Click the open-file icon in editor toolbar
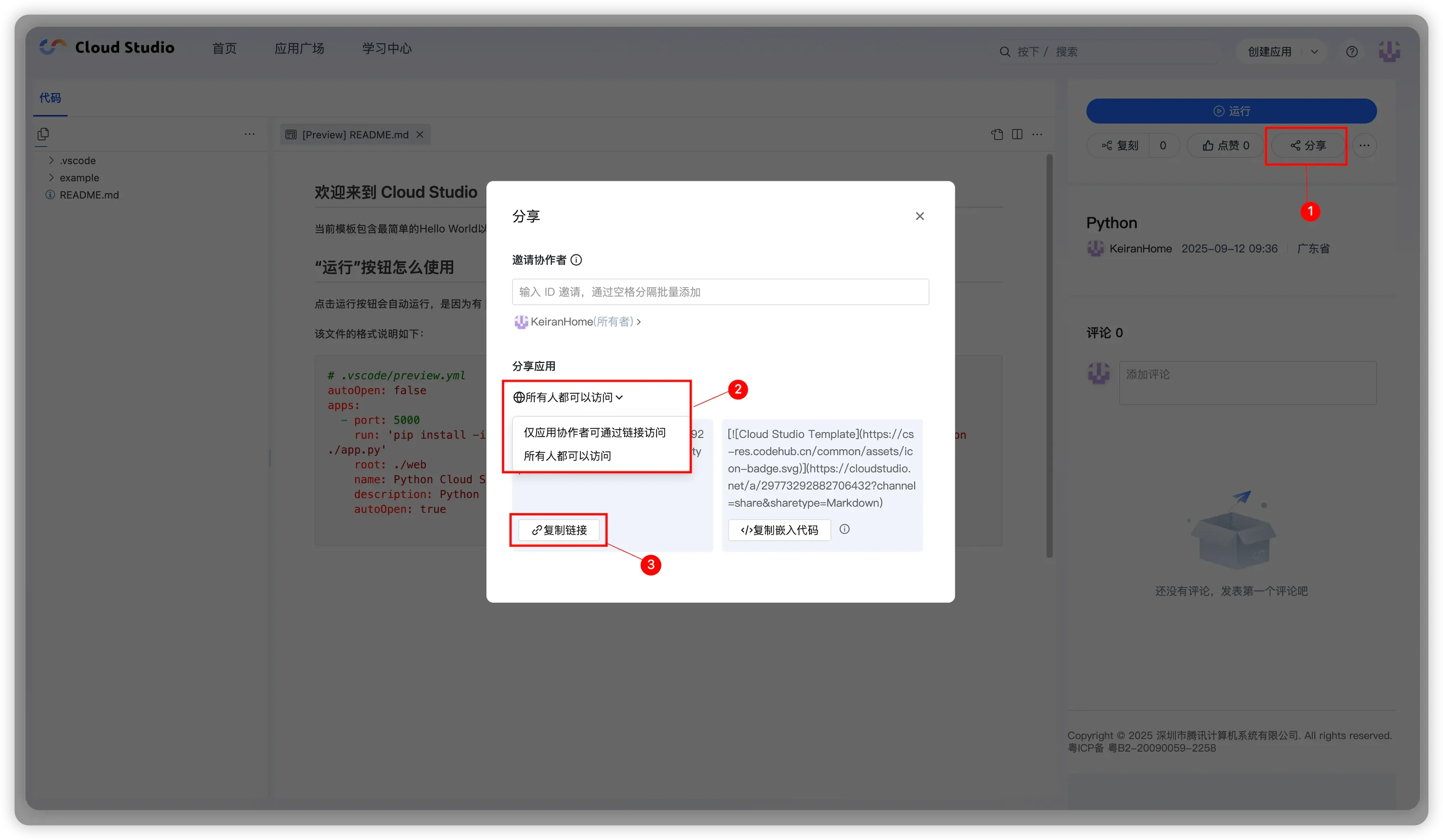The height and width of the screenshot is (840, 1443). tap(997, 134)
